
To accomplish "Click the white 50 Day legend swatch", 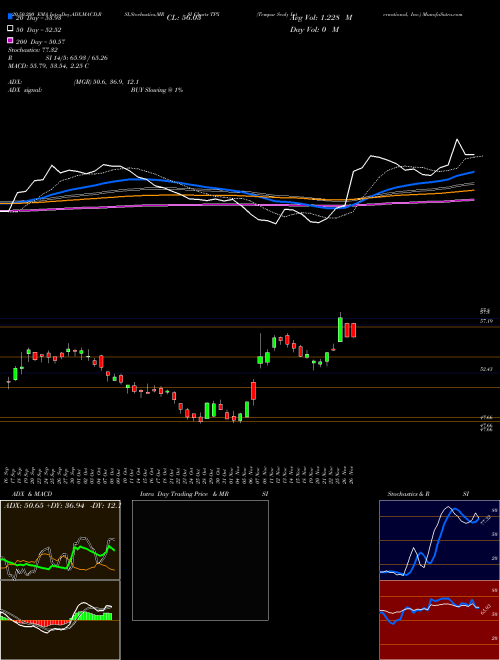I will pos(10,29).
